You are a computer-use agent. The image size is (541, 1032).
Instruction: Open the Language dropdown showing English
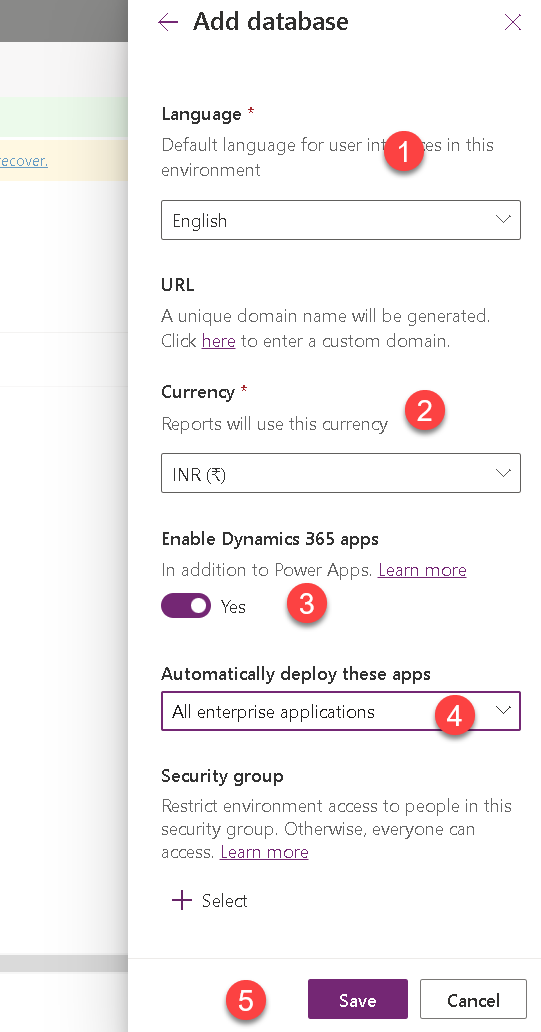(341, 220)
